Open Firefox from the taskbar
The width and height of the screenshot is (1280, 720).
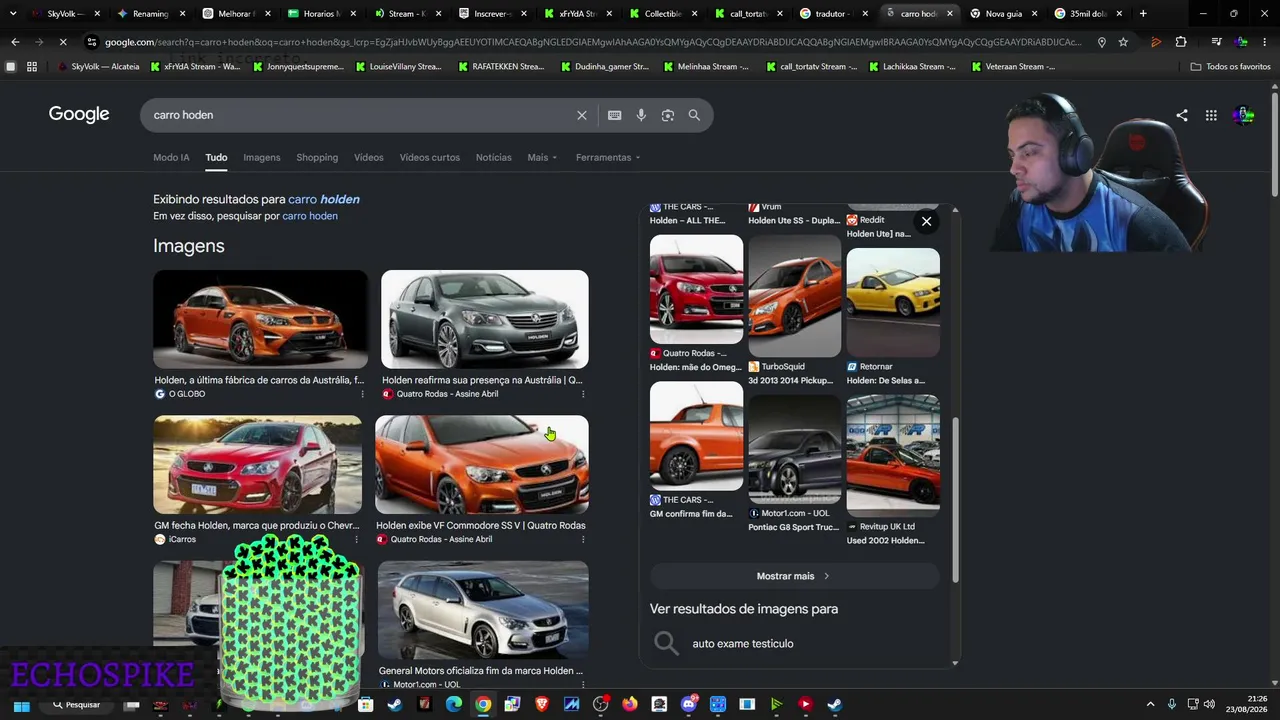click(630, 705)
